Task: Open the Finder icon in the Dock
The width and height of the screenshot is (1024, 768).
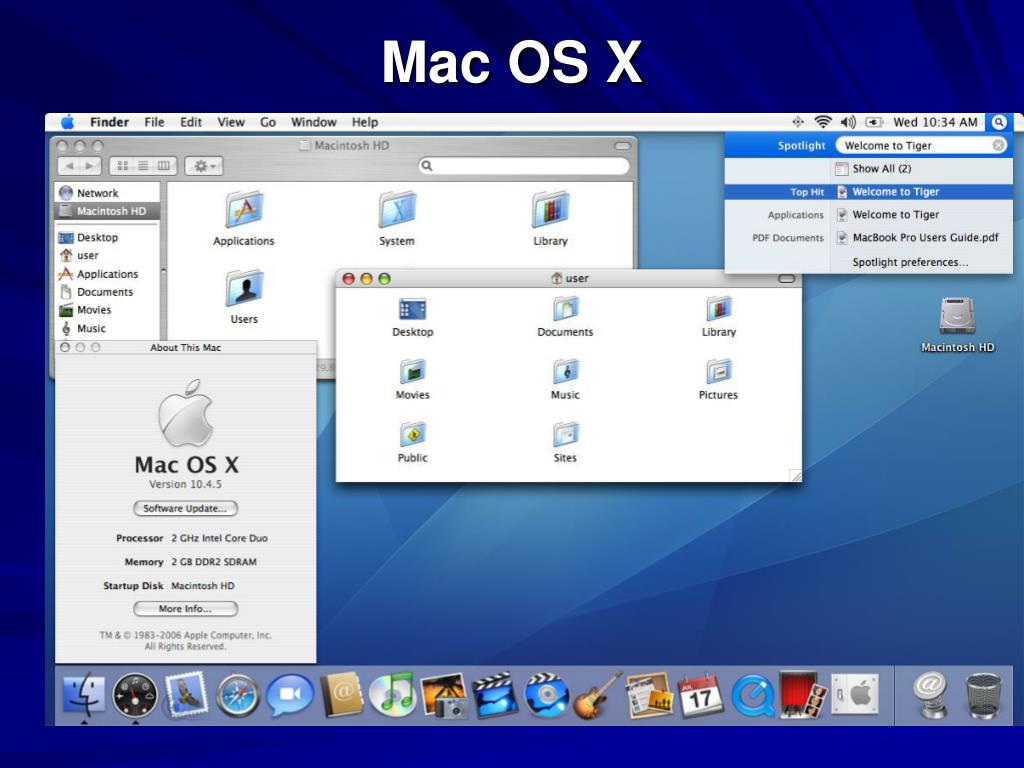Action: coord(84,695)
